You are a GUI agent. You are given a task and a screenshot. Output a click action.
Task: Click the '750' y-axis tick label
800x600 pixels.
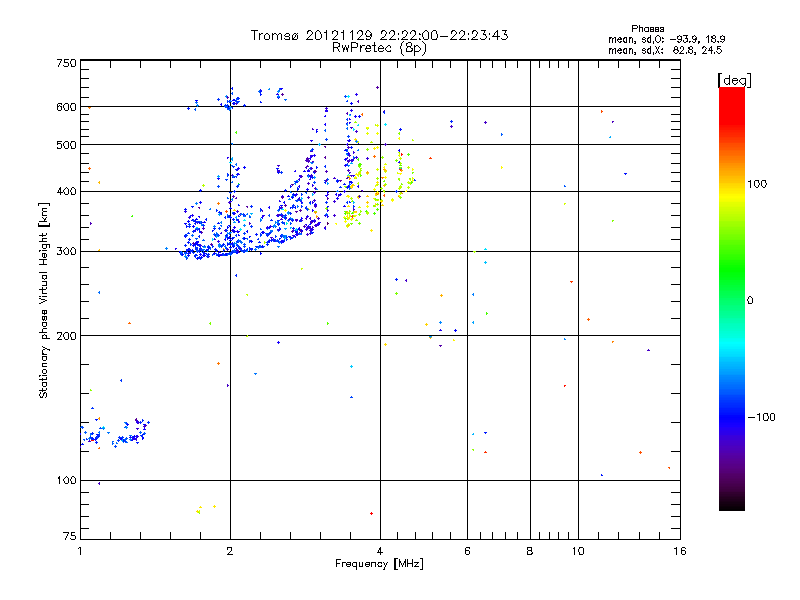[x=67, y=63]
